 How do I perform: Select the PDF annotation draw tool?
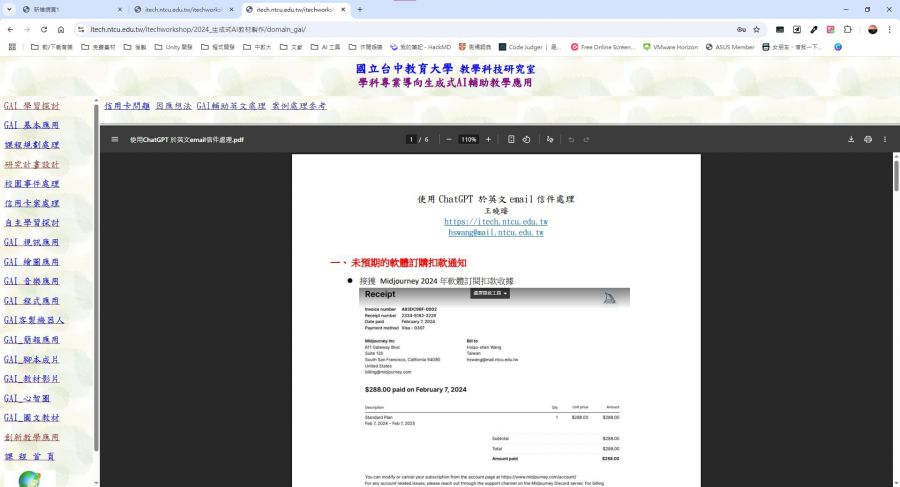click(x=550, y=140)
